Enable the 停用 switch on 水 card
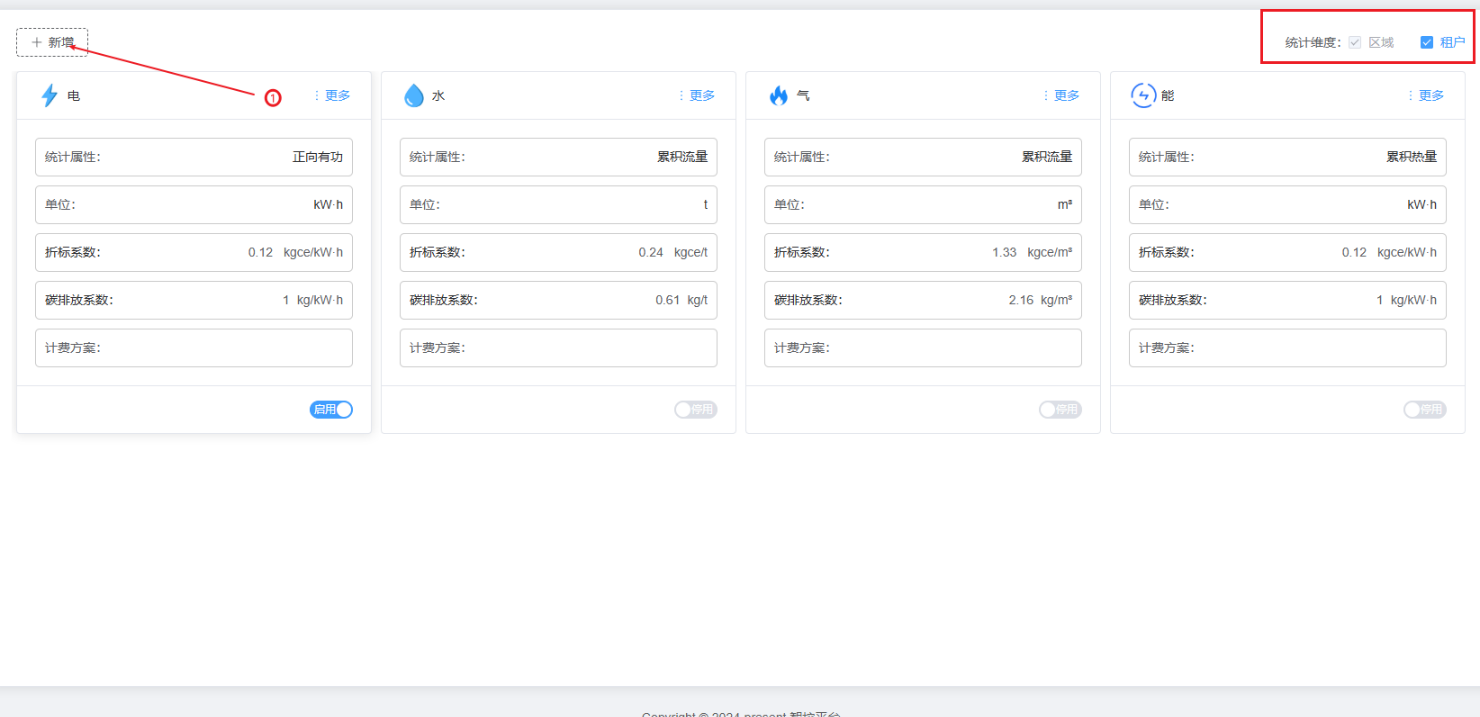This screenshot has height=717, width=1480. (x=695, y=409)
